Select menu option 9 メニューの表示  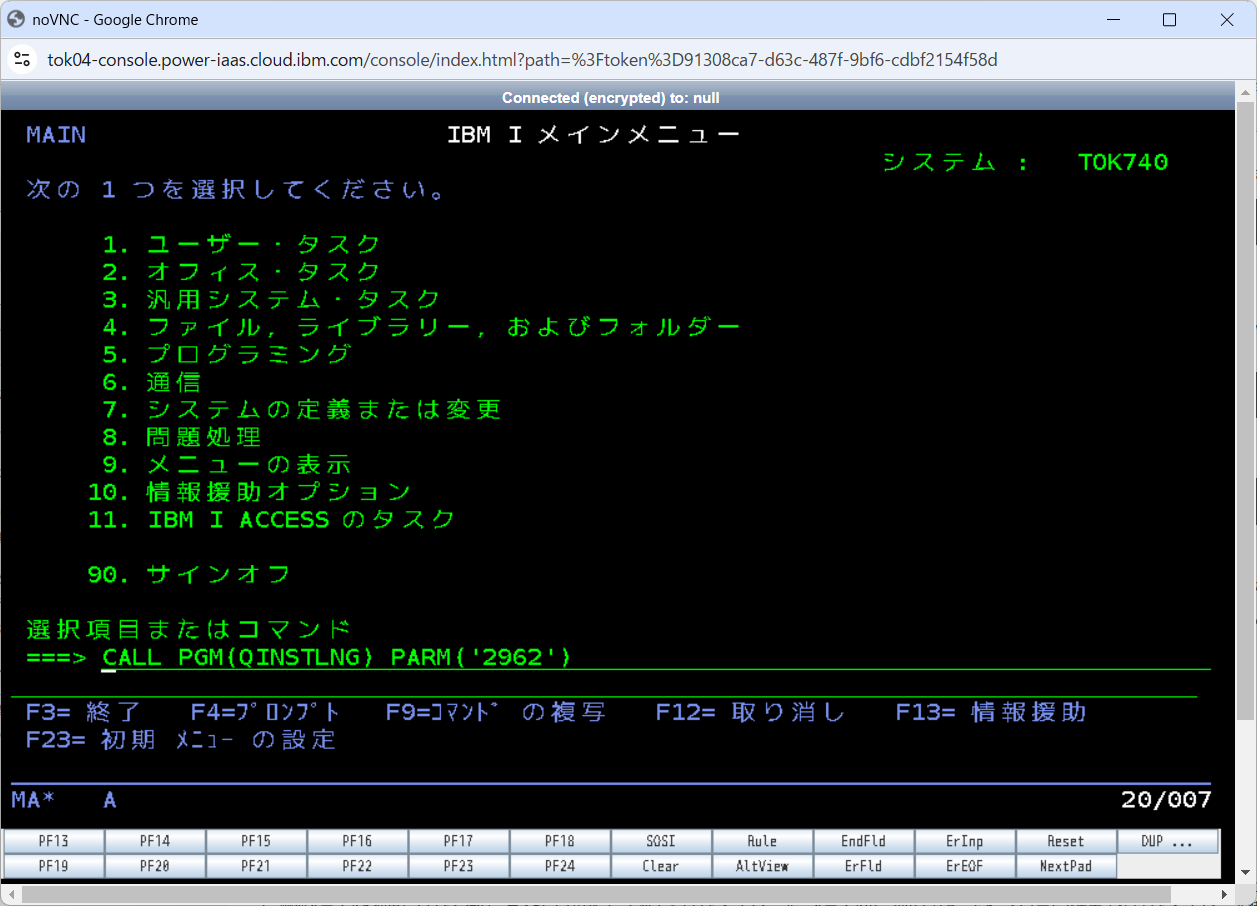[x=226, y=464]
